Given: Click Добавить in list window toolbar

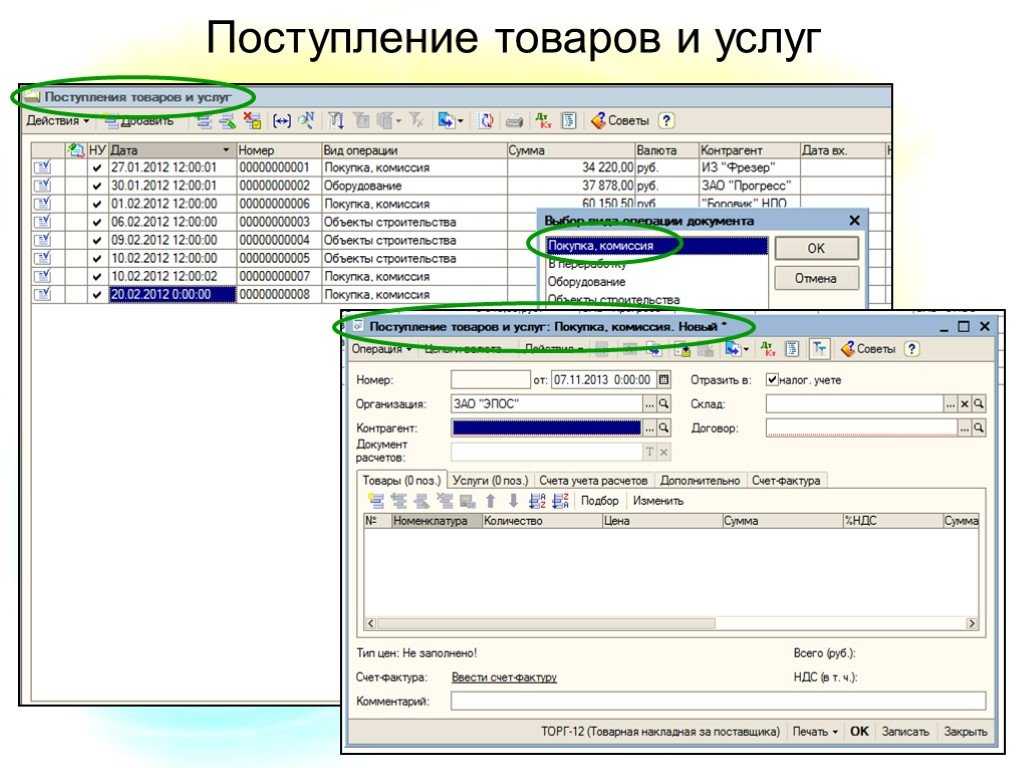Looking at the screenshot, I should [139, 121].
